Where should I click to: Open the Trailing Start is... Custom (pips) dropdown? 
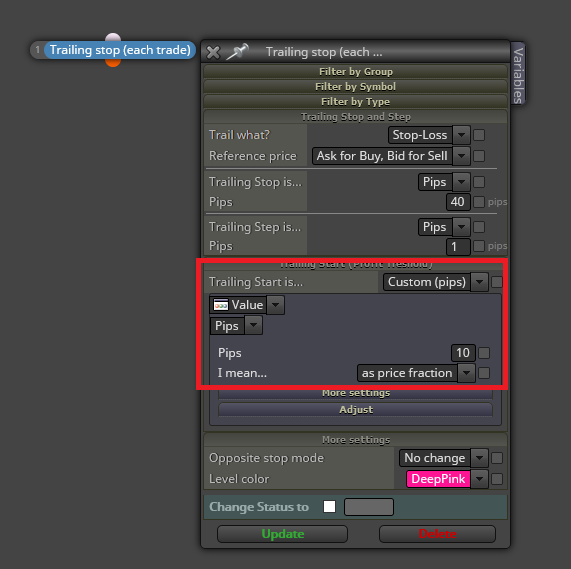[x=436, y=282]
